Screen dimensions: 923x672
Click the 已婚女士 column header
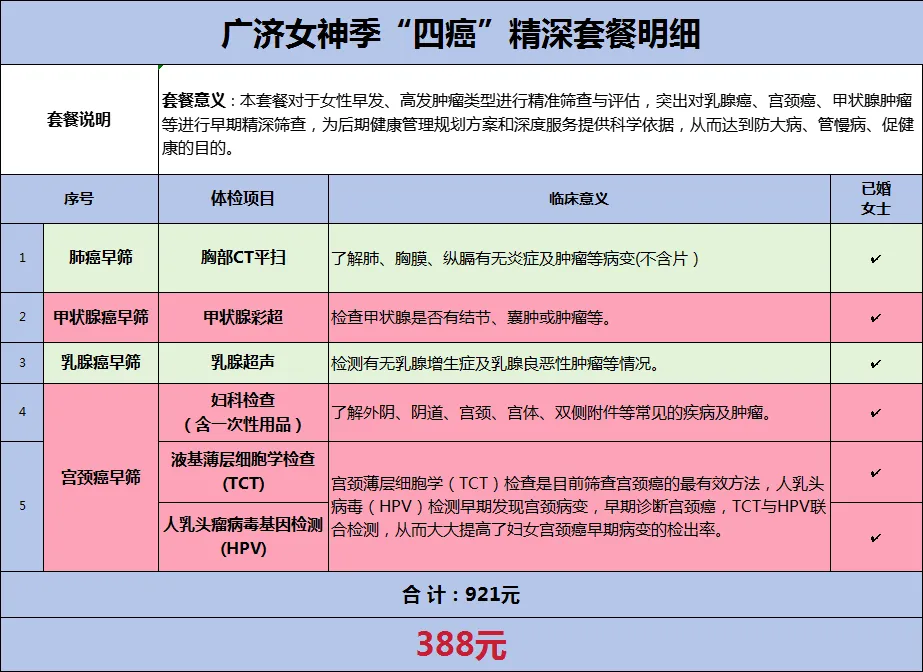click(876, 199)
